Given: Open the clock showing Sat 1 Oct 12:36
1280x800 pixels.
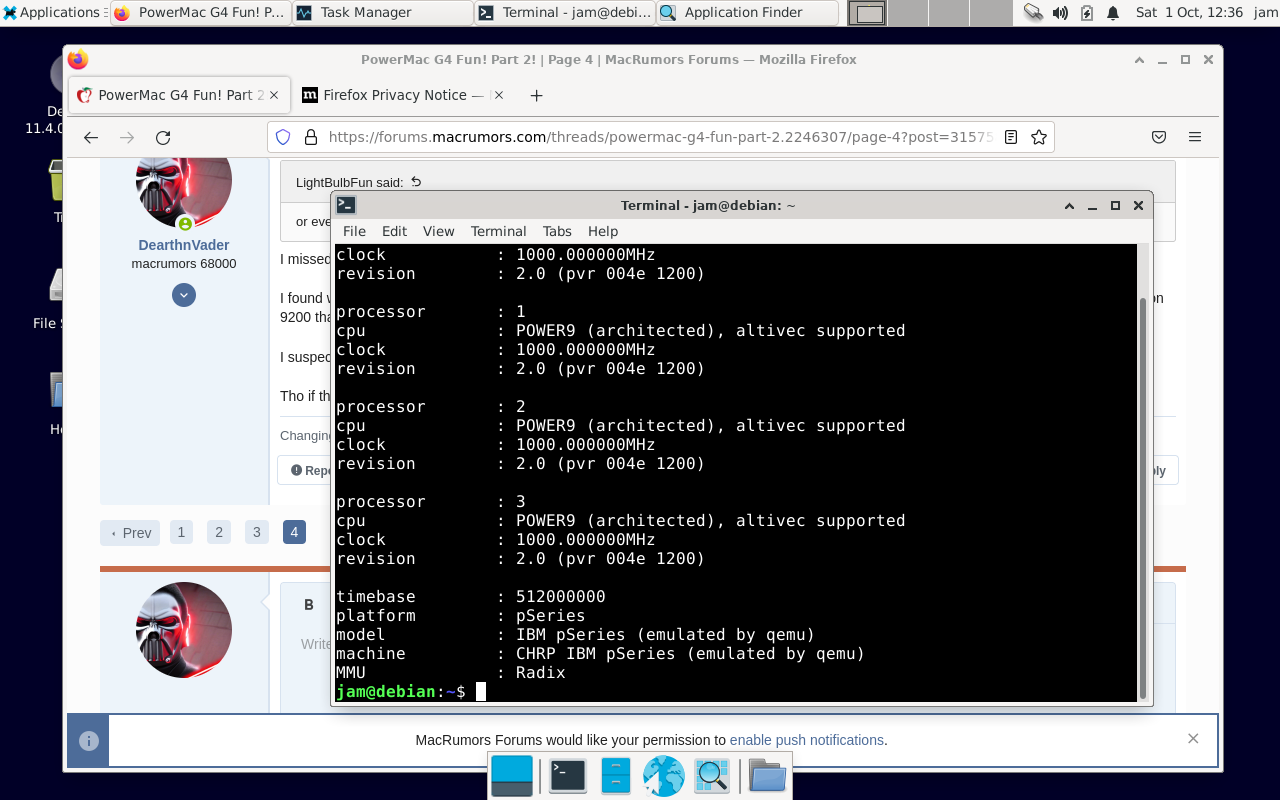Looking at the screenshot, I should pos(1189,13).
